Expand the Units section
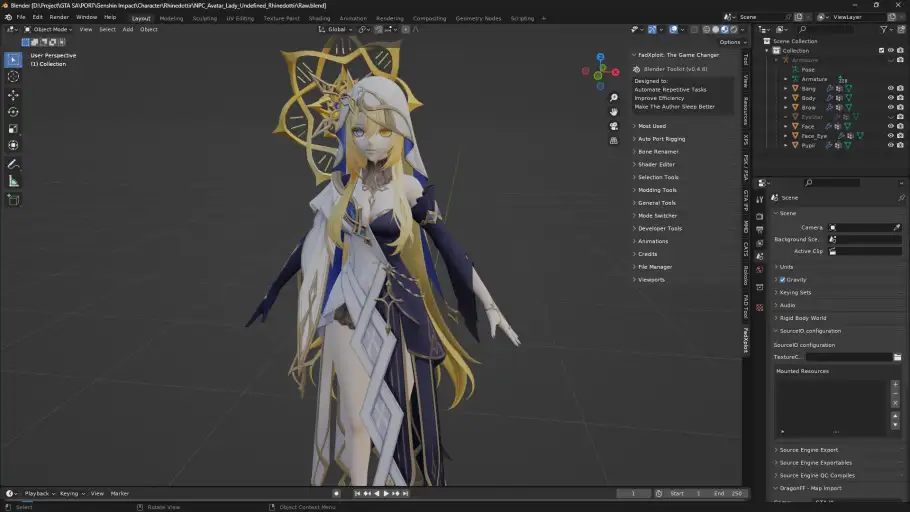Image resolution: width=910 pixels, height=512 pixels. pos(786,267)
